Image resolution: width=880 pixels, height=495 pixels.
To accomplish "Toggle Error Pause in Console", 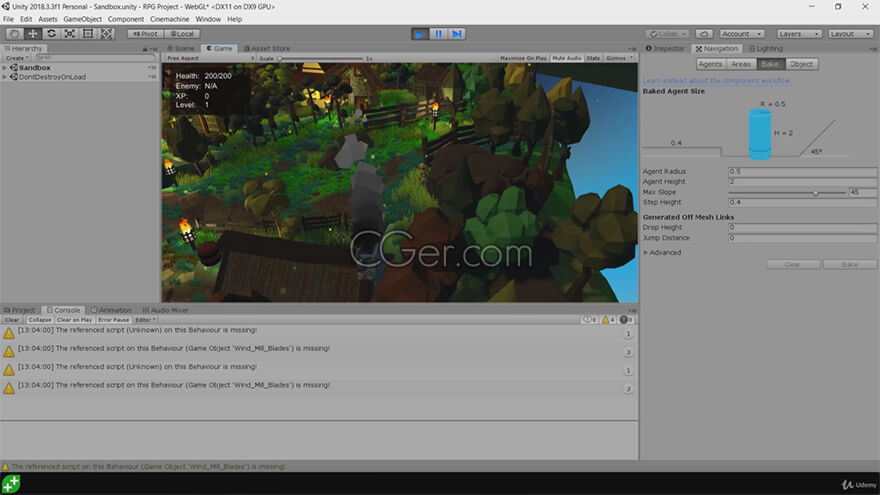I will click(113, 320).
